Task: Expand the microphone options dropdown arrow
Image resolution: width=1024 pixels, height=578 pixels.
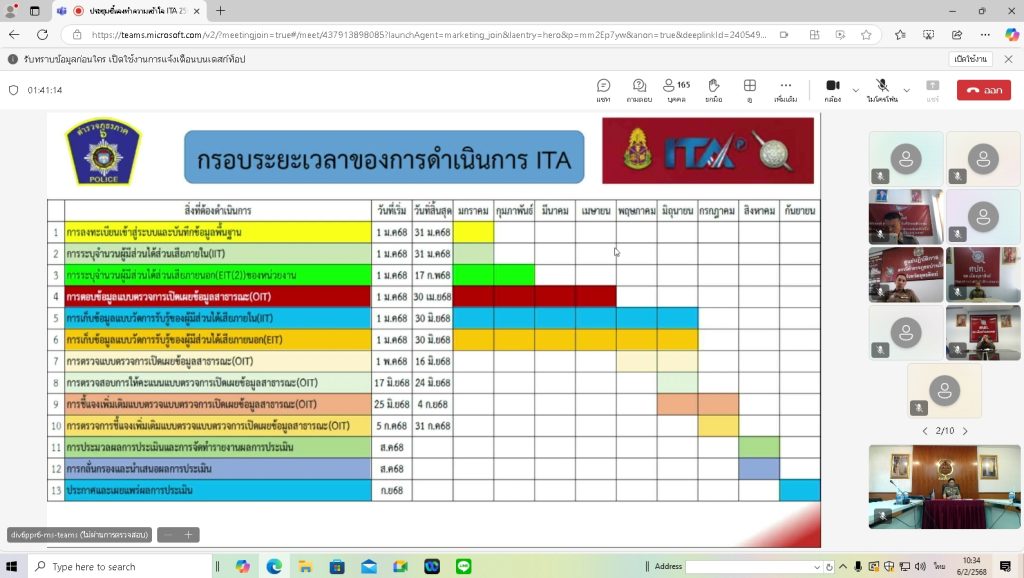Action: tap(907, 90)
